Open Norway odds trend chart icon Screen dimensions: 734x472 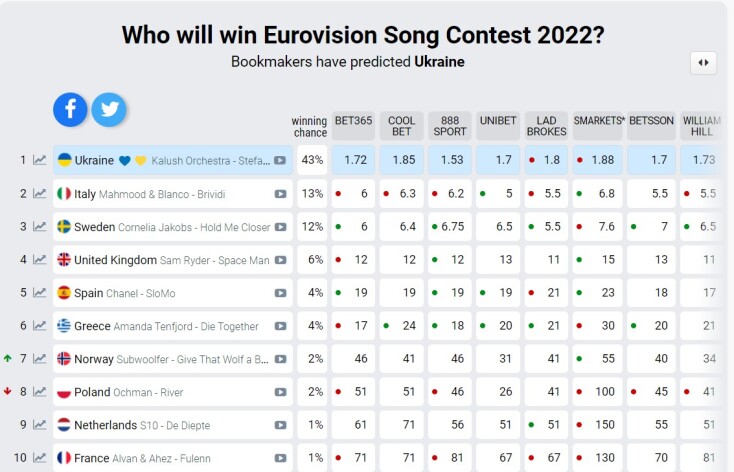pos(40,358)
